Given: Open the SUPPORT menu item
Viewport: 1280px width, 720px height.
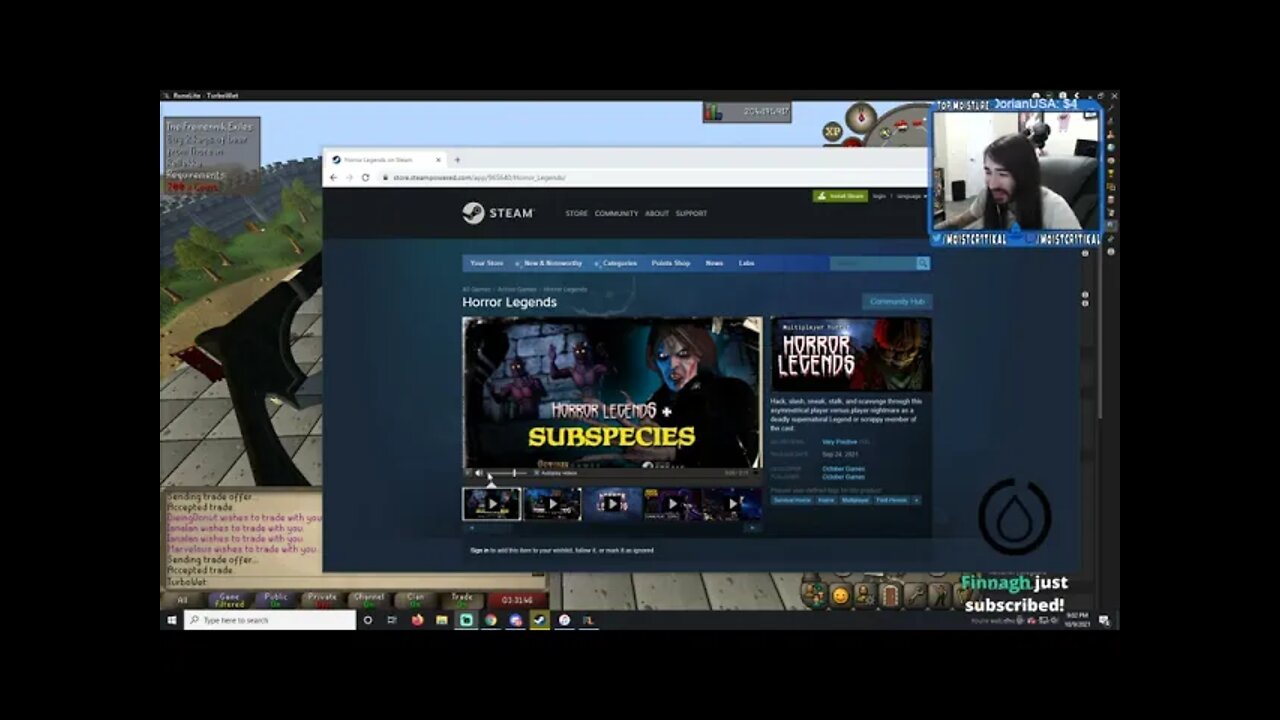Looking at the screenshot, I should (x=691, y=213).
